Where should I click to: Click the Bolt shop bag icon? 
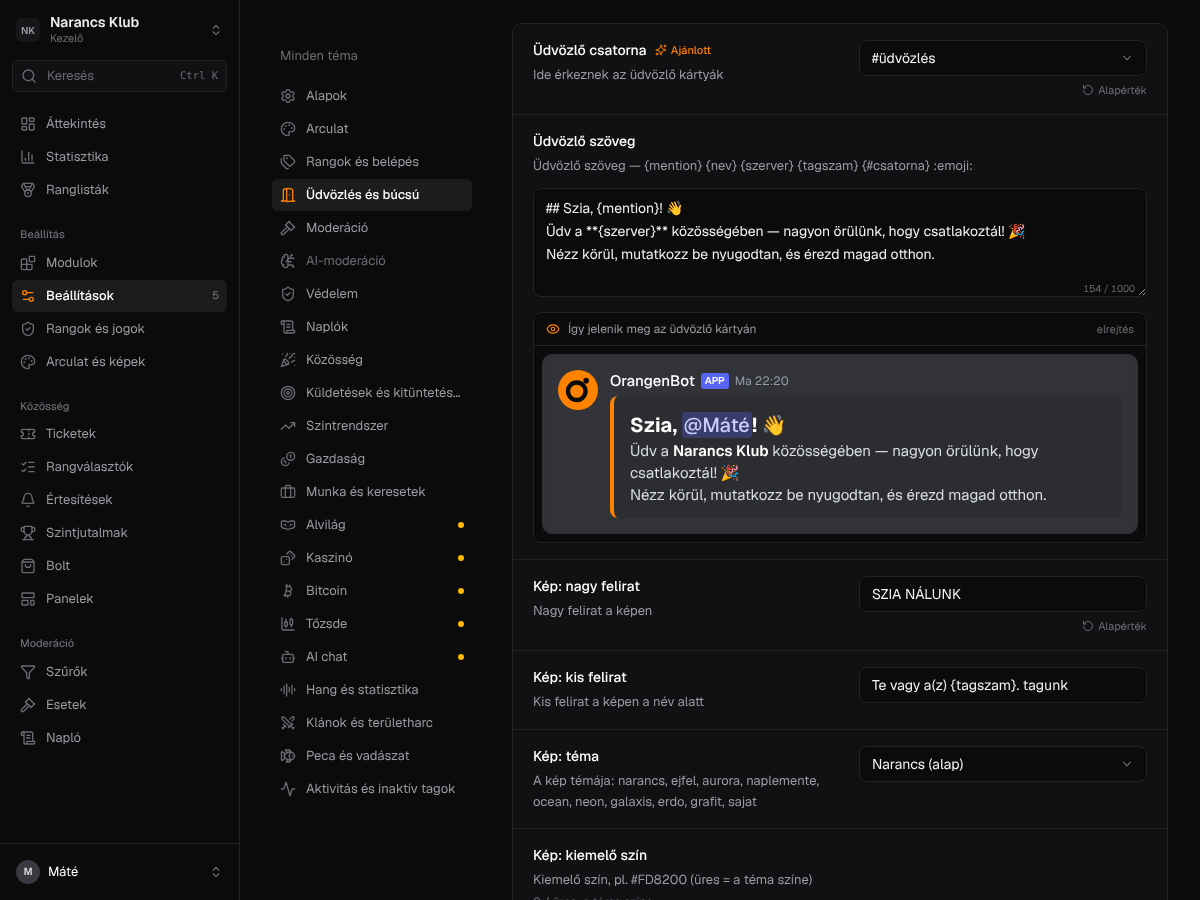click(28, 566)
